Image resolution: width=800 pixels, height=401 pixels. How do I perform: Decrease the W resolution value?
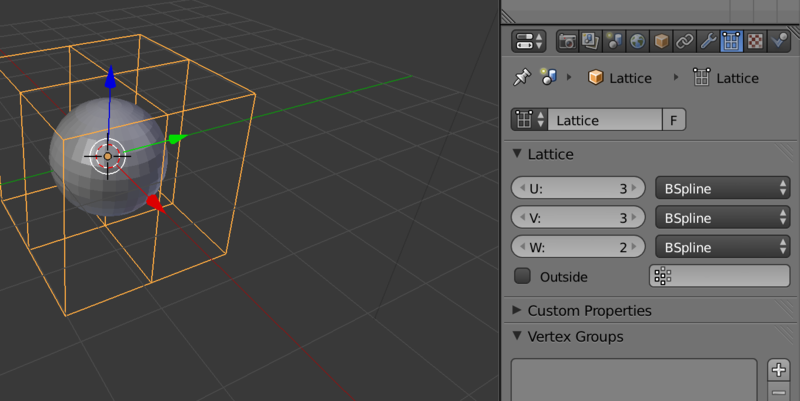pyautogui.click(x=522, y=247)
